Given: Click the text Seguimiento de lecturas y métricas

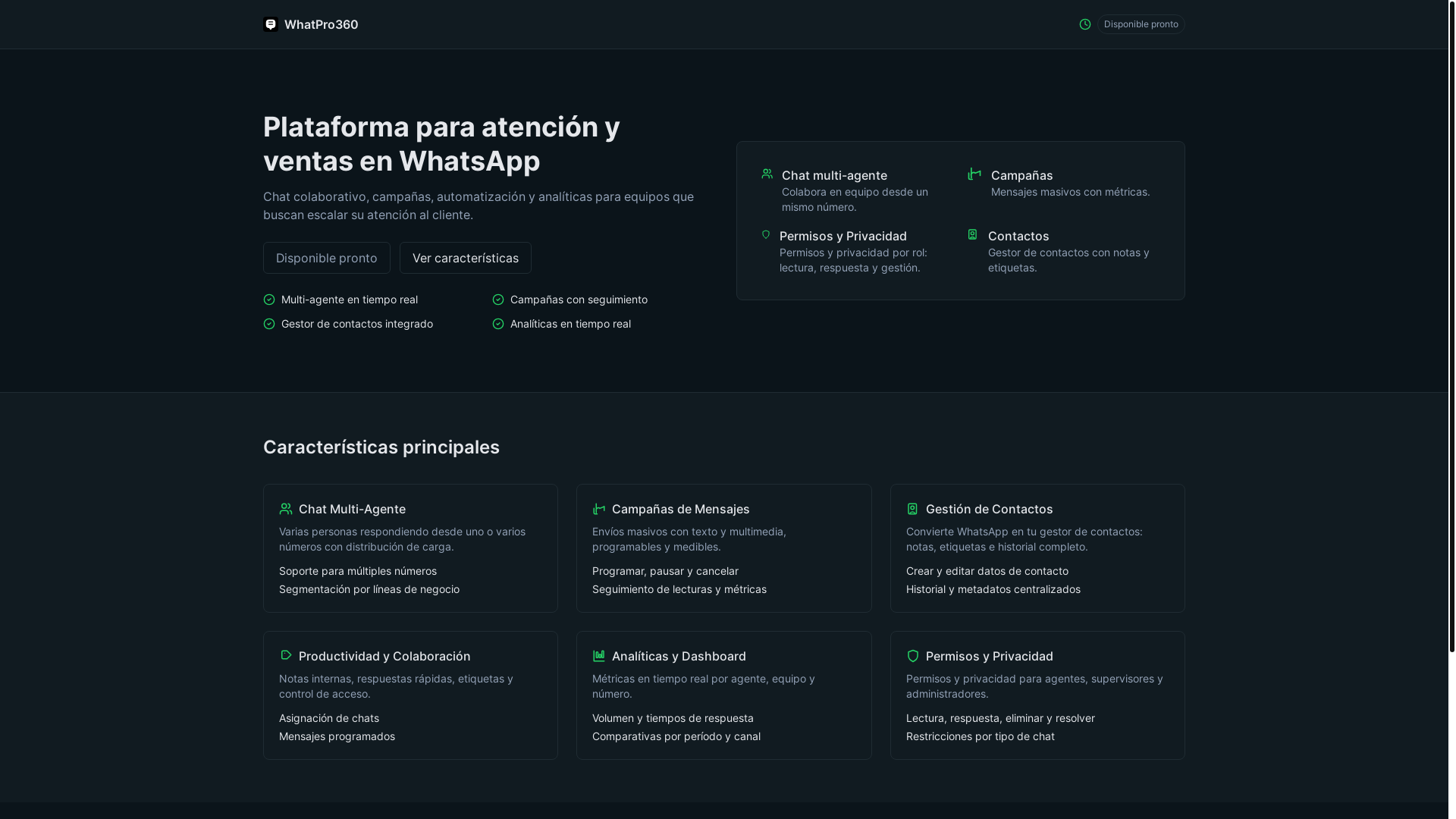Looking at the screenshot, I should coord(679,589).
